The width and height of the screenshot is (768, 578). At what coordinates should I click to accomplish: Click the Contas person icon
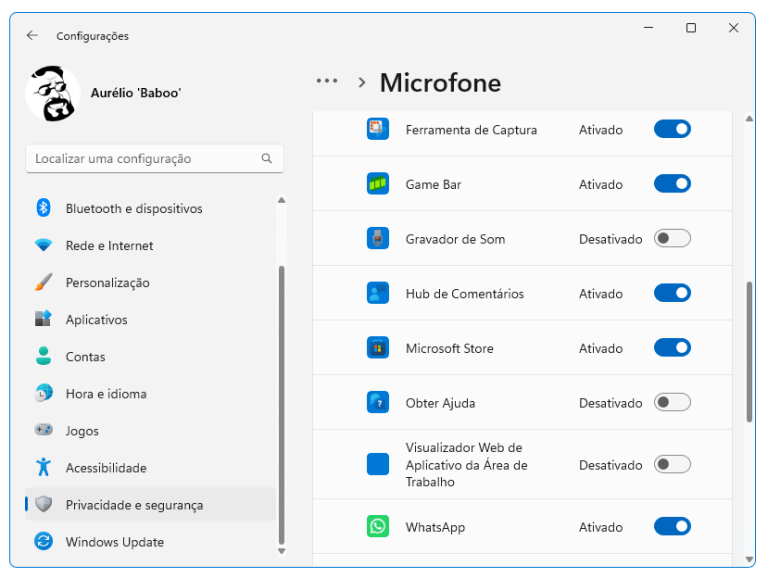[44, 356]
